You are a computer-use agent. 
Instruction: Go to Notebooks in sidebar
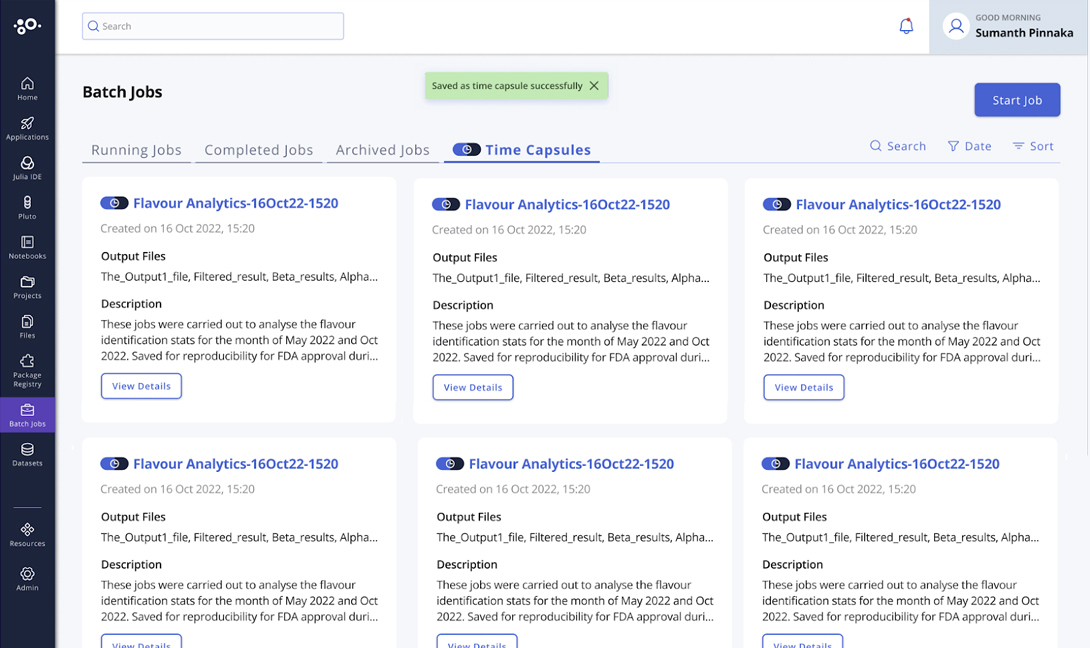coord(27,247)
